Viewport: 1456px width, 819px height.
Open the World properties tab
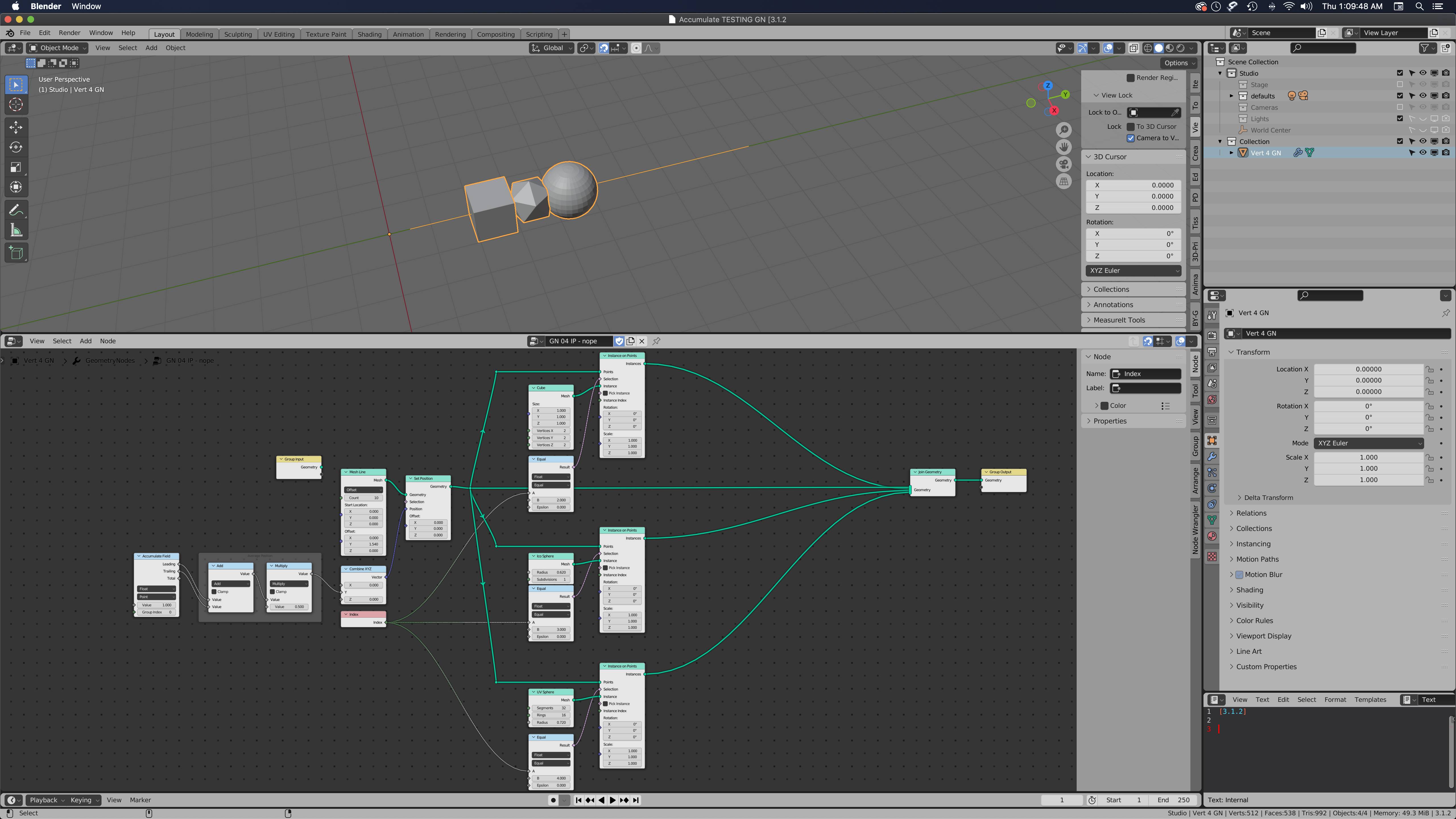[1212, 400]
